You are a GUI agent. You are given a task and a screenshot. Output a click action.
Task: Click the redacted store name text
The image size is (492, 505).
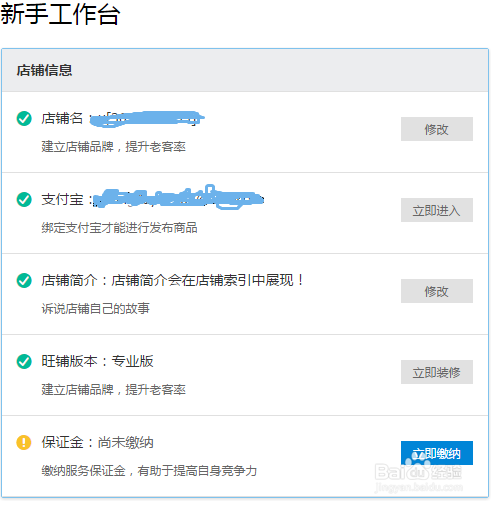pyautogui.click(x=147, y=119)
